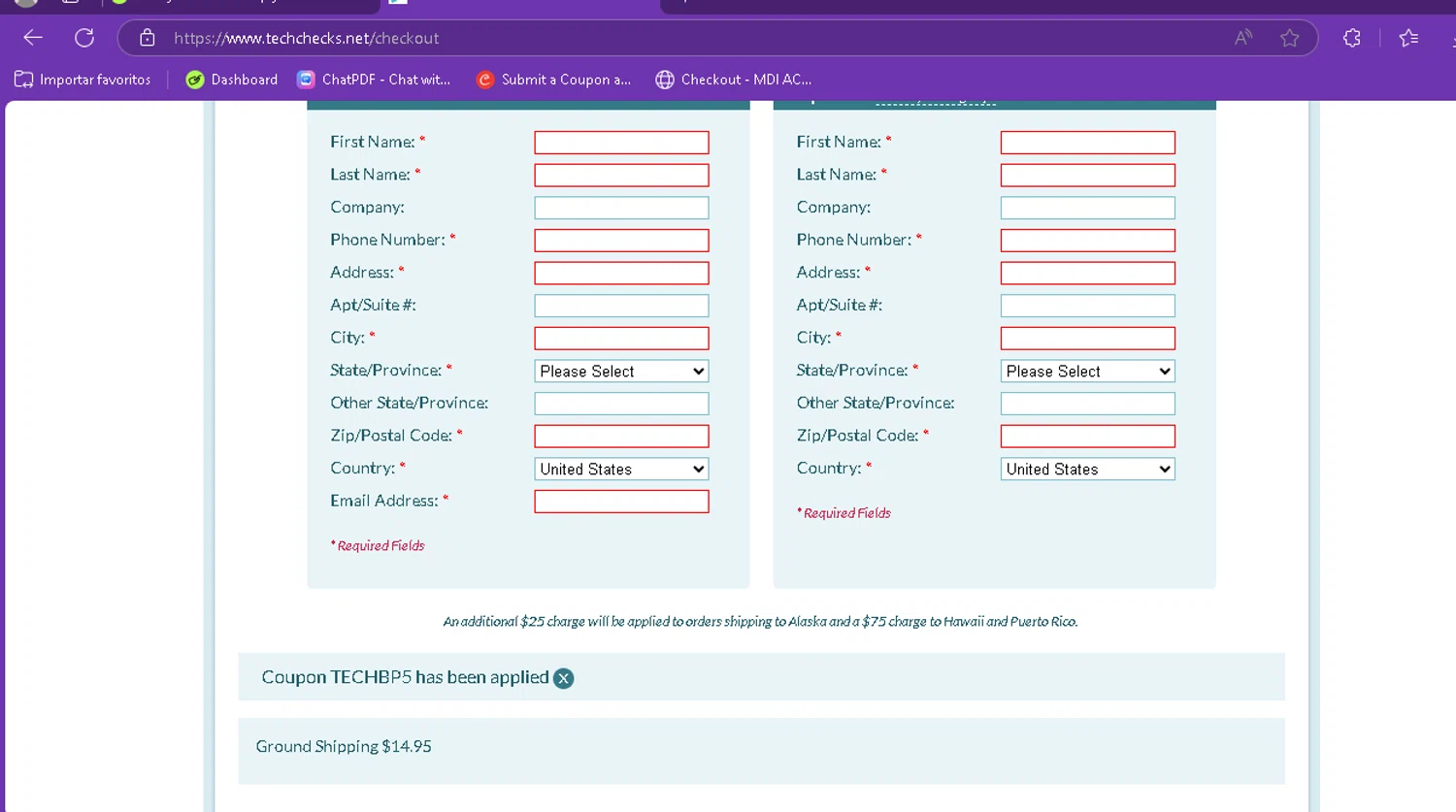Viewport: 1456px width, 812px height.
Task: Open billing Country dropdown
Action: pyautogui.click(x=621, y=469)
